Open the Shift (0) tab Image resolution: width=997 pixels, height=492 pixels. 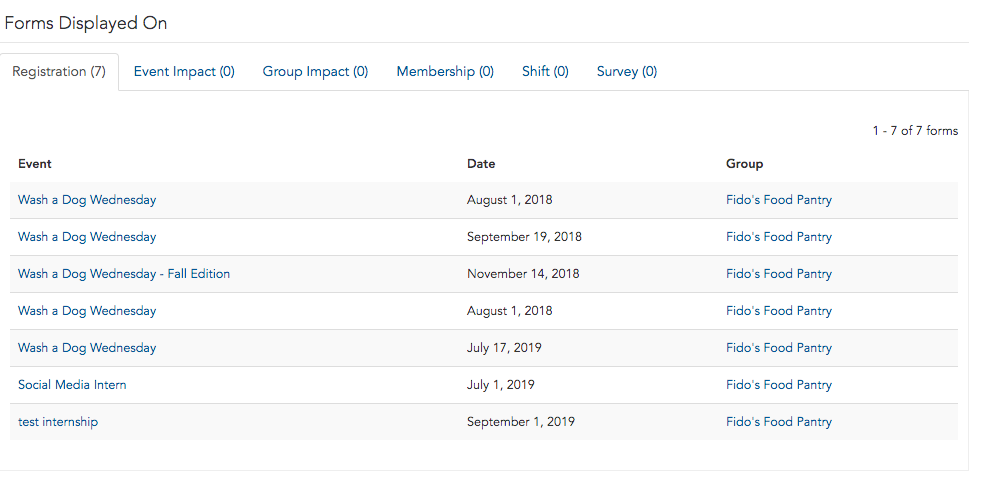545,72
